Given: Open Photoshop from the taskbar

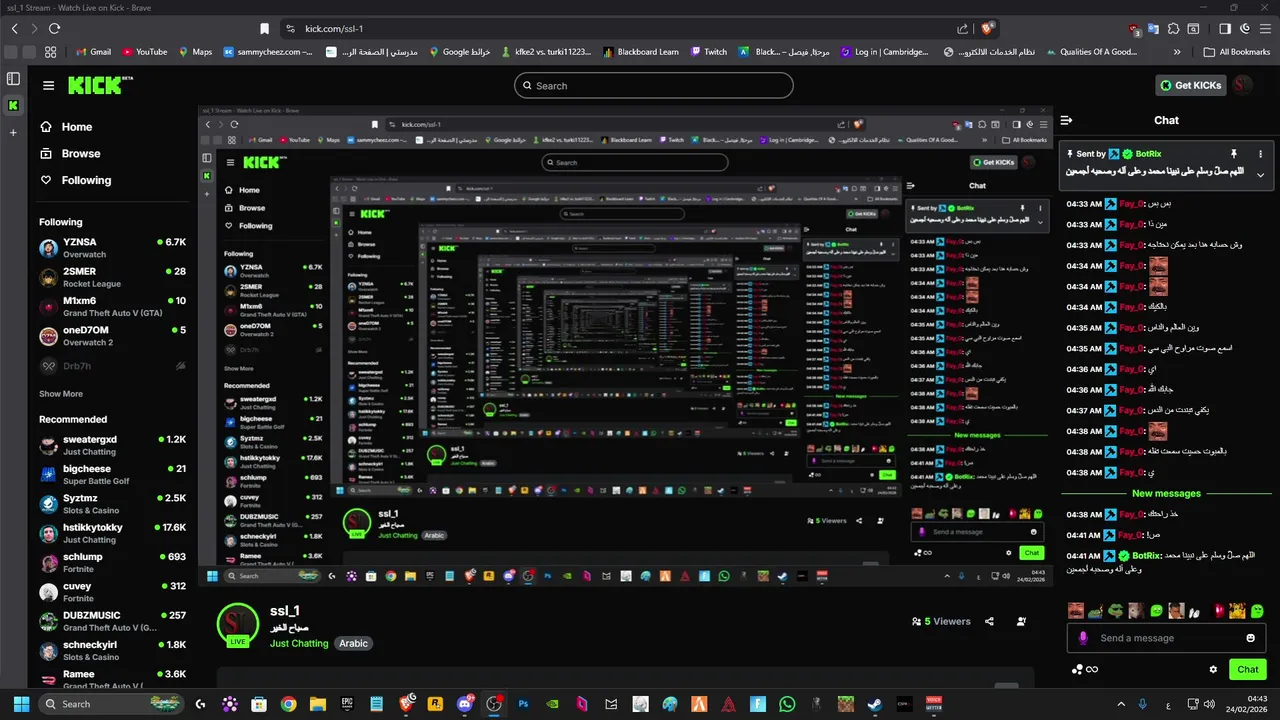Looking at the screenshot, I should (523, 704).
